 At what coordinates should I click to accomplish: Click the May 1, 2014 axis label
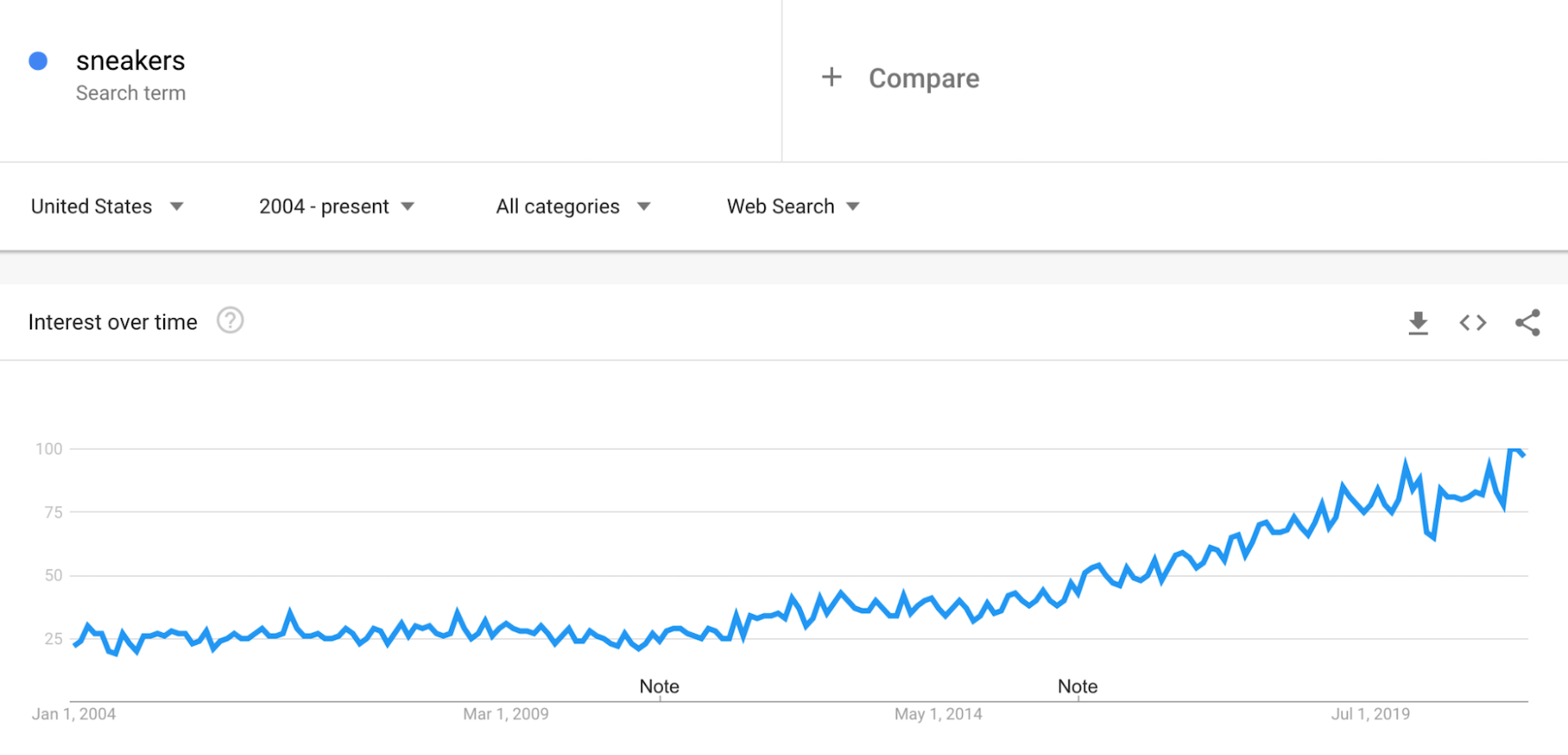click(938, 714)
